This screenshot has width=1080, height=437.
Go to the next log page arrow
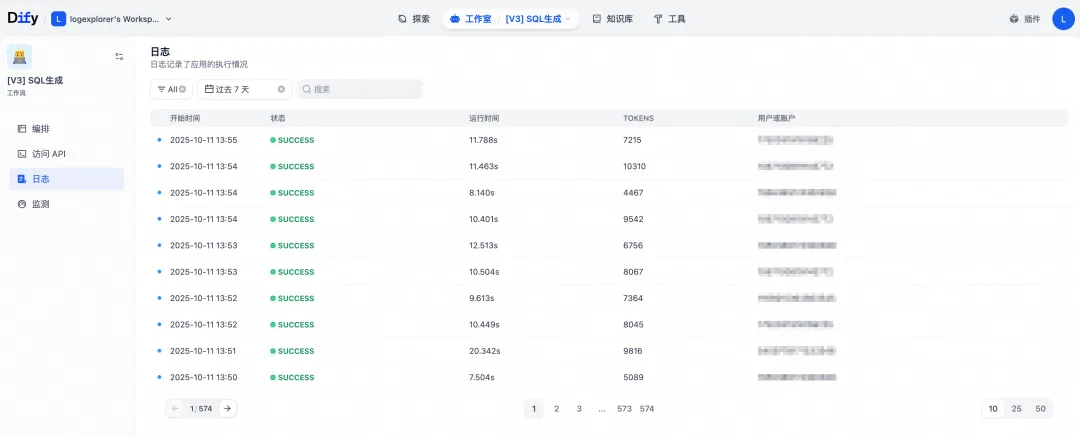(x=227, y=408)
